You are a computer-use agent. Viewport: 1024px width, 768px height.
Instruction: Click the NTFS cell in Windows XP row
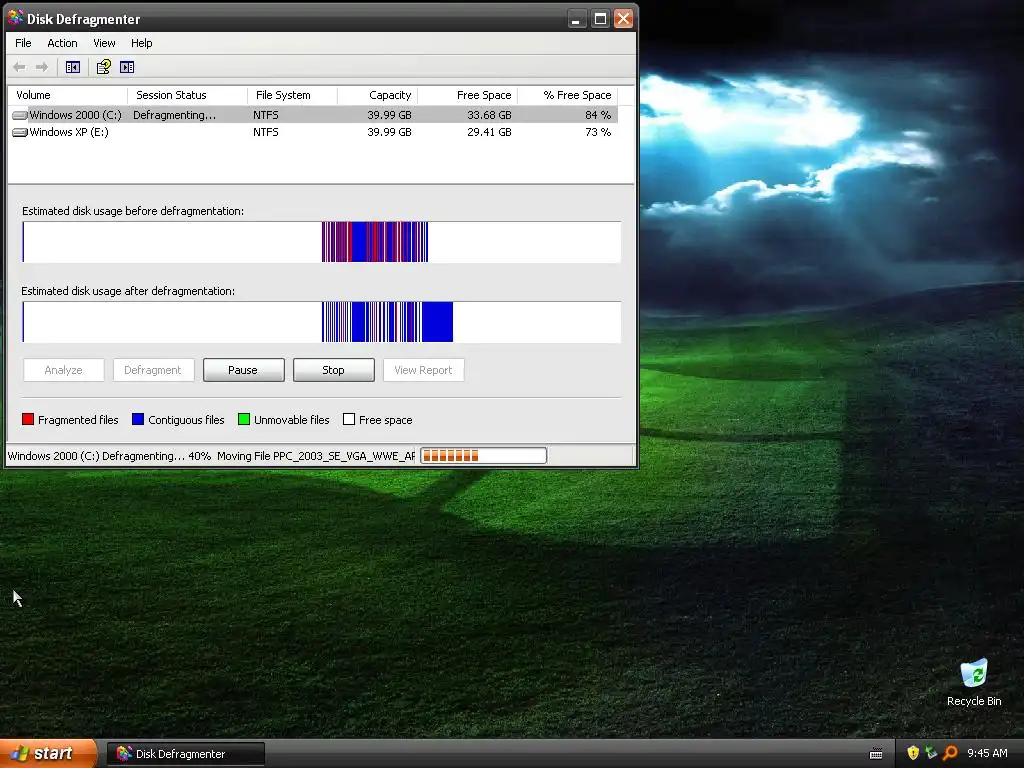266,132
